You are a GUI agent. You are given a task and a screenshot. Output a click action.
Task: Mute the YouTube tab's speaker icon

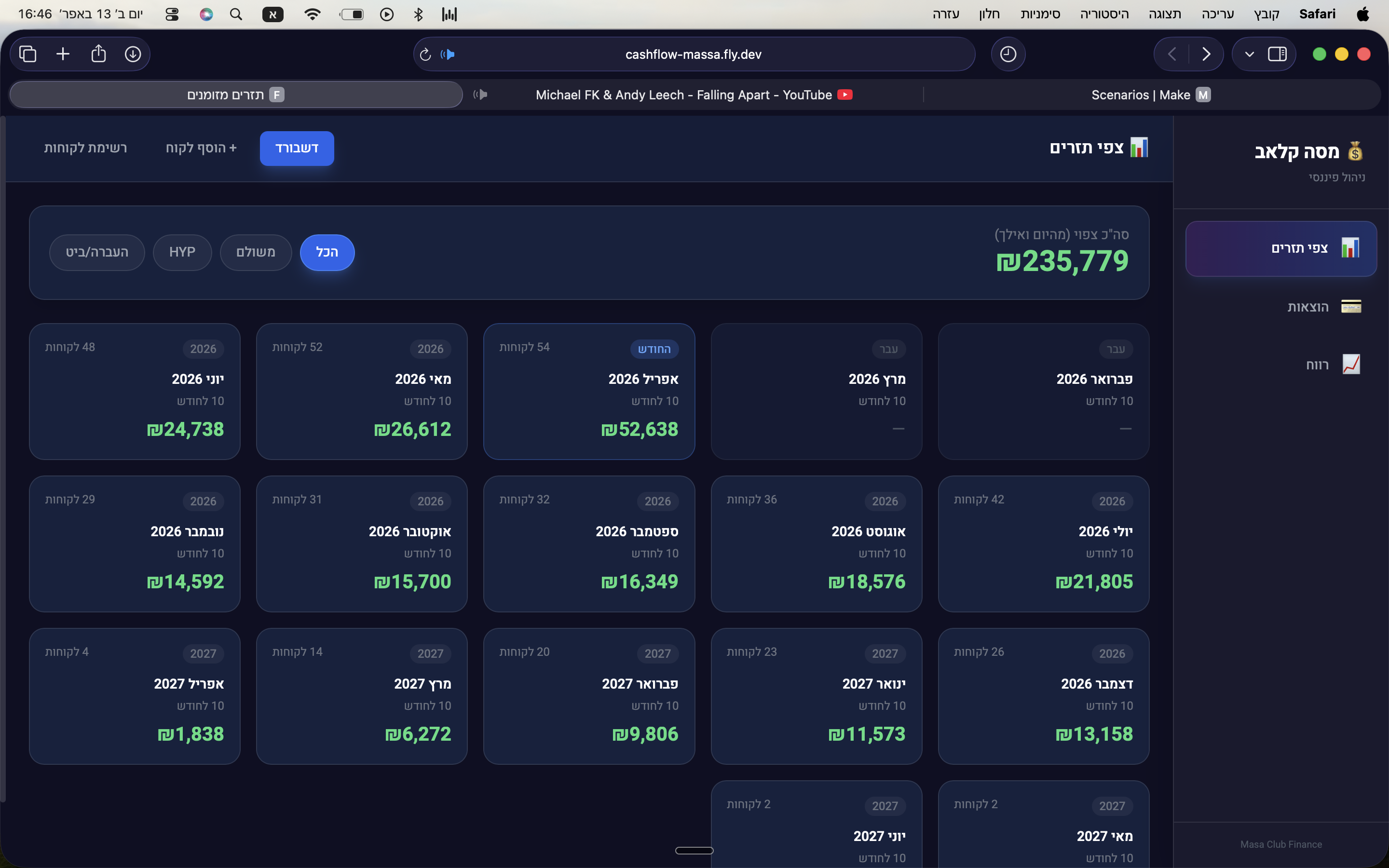(481, 95)
